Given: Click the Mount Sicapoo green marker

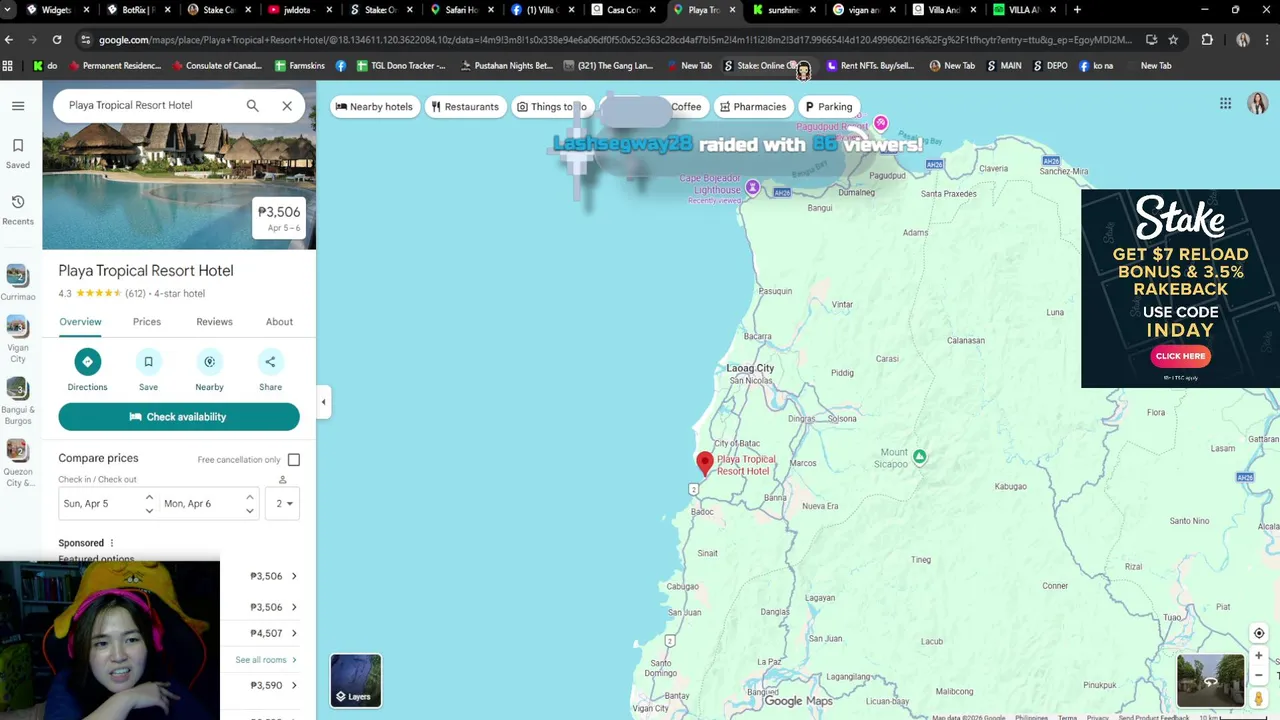Looking at the screenshot, I should 919,457.
